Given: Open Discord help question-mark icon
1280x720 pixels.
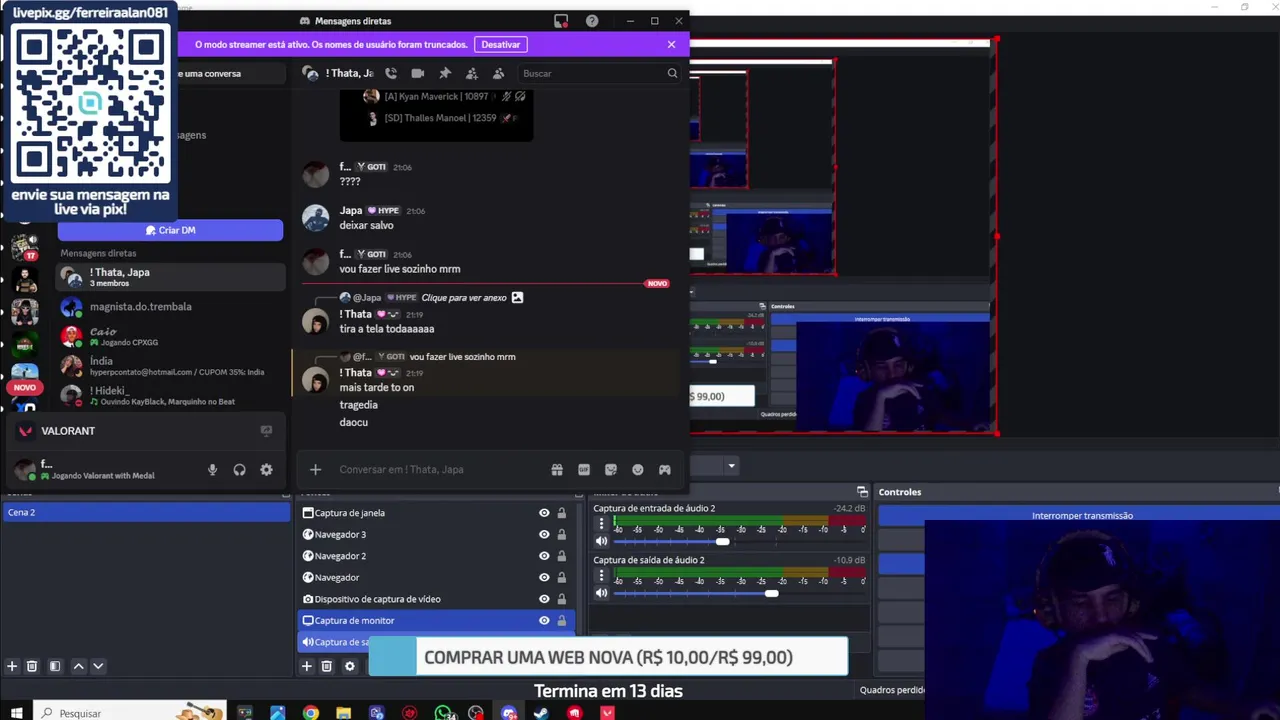Looking at the screenshot, I should click(x=592, y=21).
